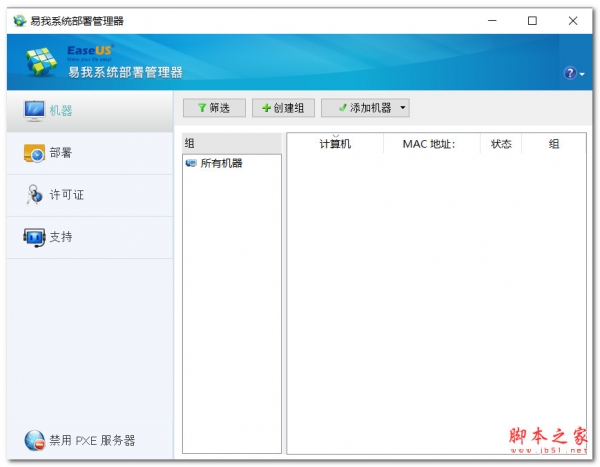Screen dimensions: 600x467
Task: Switch to the 许可证 (License) section
Action: (90, 196)
